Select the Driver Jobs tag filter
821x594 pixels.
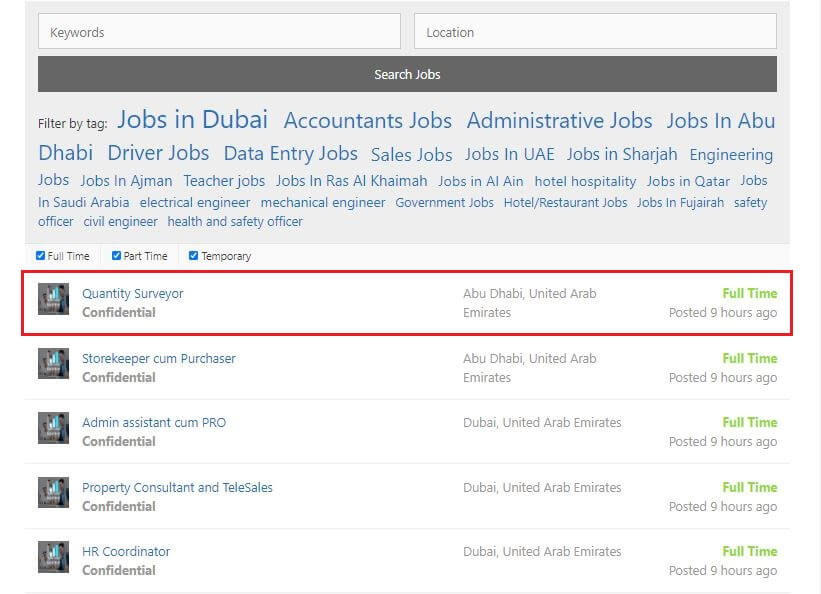pyautogui.click(x=158, y=153)
